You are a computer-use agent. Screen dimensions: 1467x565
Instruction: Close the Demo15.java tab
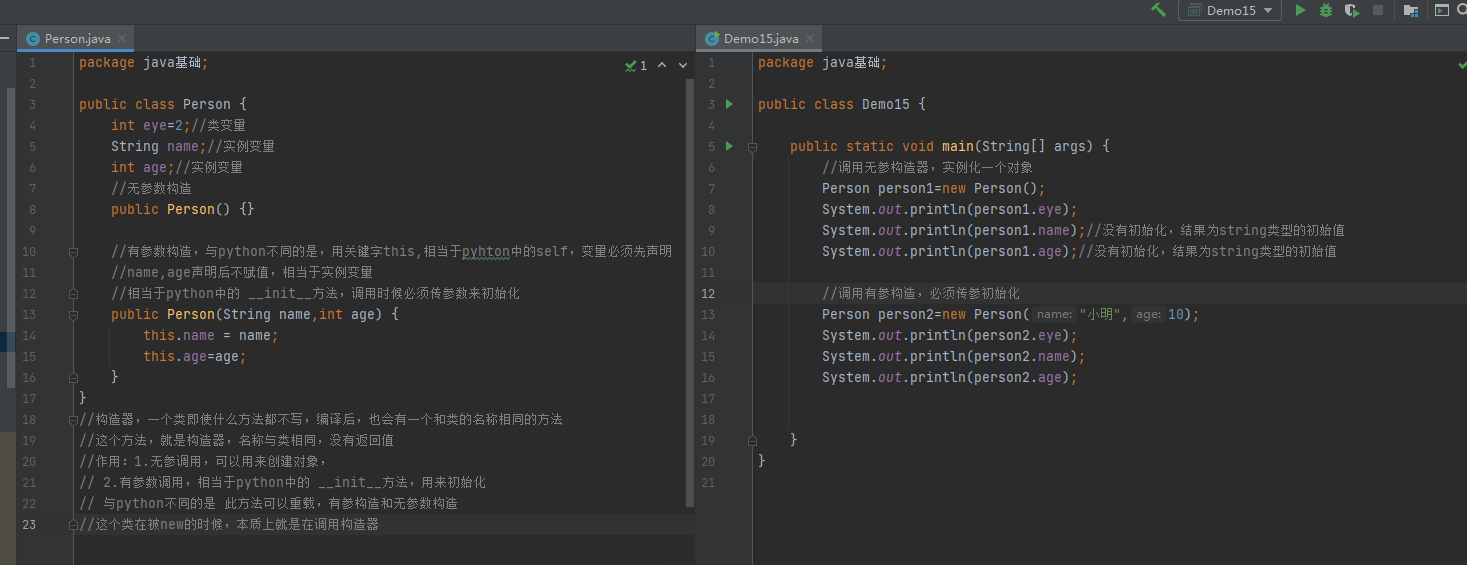pos(812,39)
